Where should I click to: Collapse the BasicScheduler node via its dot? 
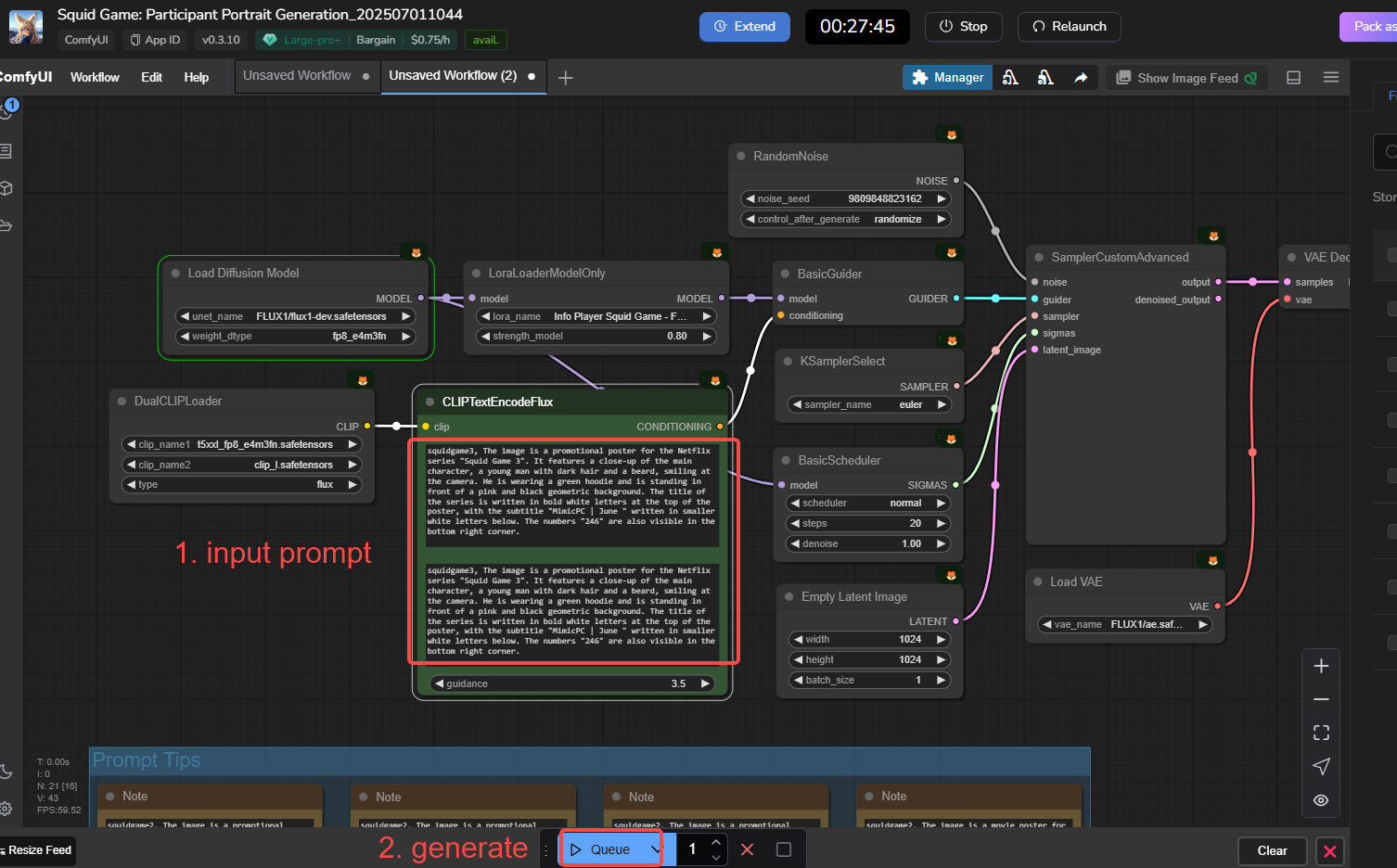pos(786,461)
